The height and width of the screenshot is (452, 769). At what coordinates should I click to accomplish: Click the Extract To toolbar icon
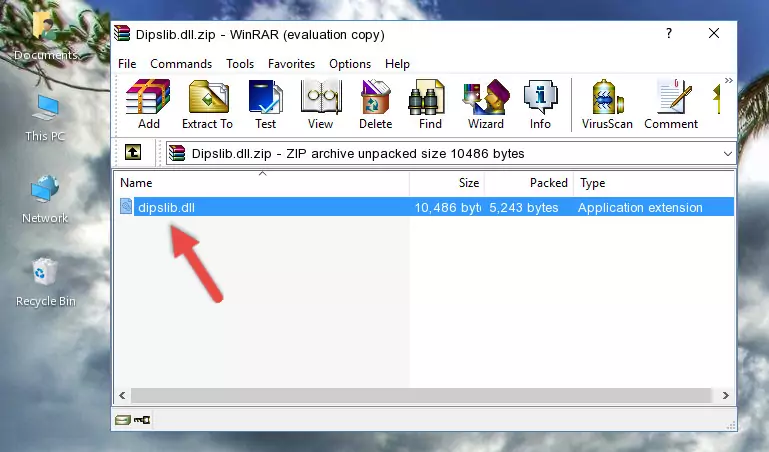(207, 104)
